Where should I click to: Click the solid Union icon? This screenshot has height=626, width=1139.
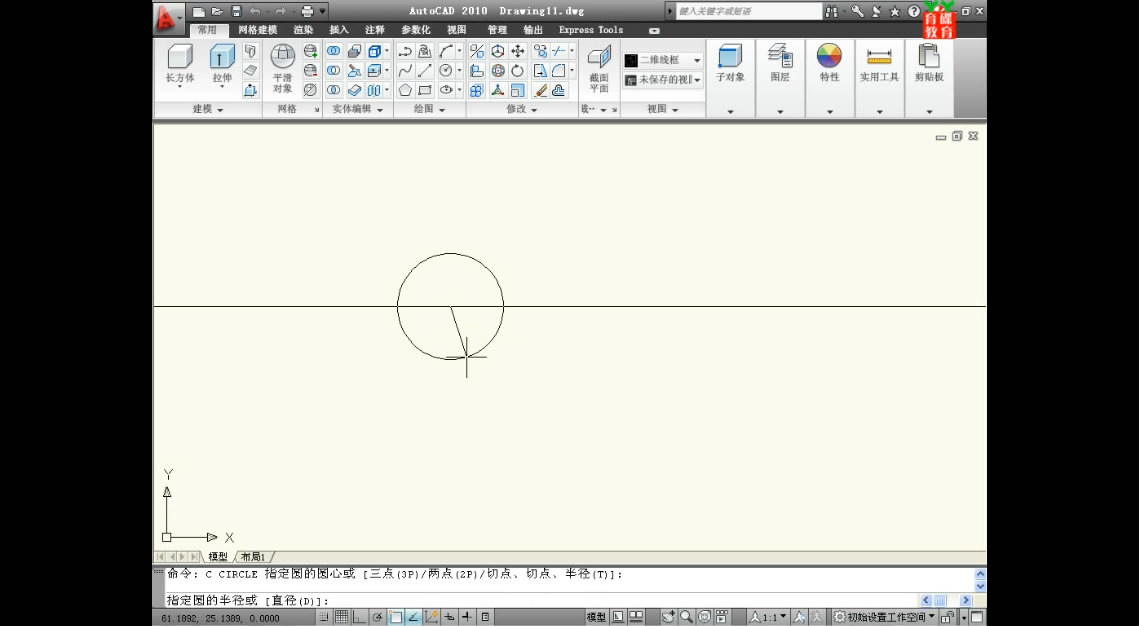click(333, 51)
